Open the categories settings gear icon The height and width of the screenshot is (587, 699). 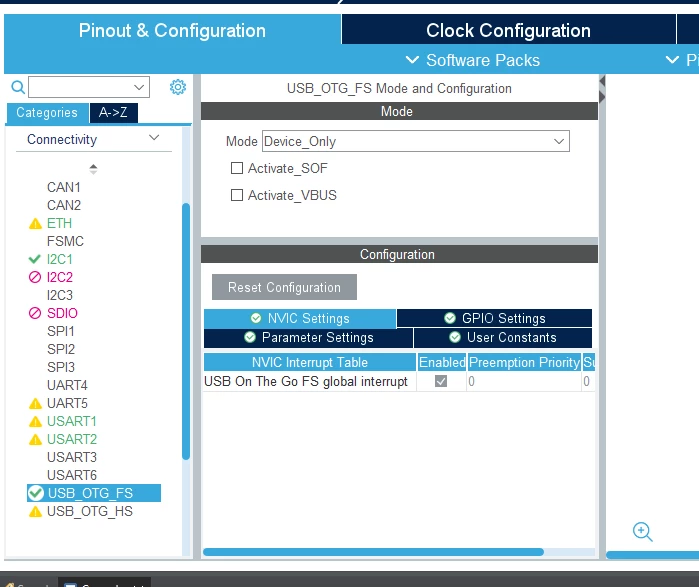tap(178, 87)
